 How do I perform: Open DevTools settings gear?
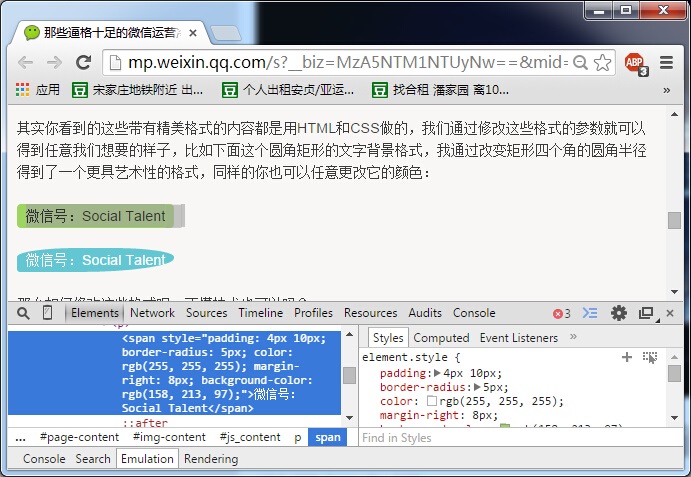click(x=619, y=313)
